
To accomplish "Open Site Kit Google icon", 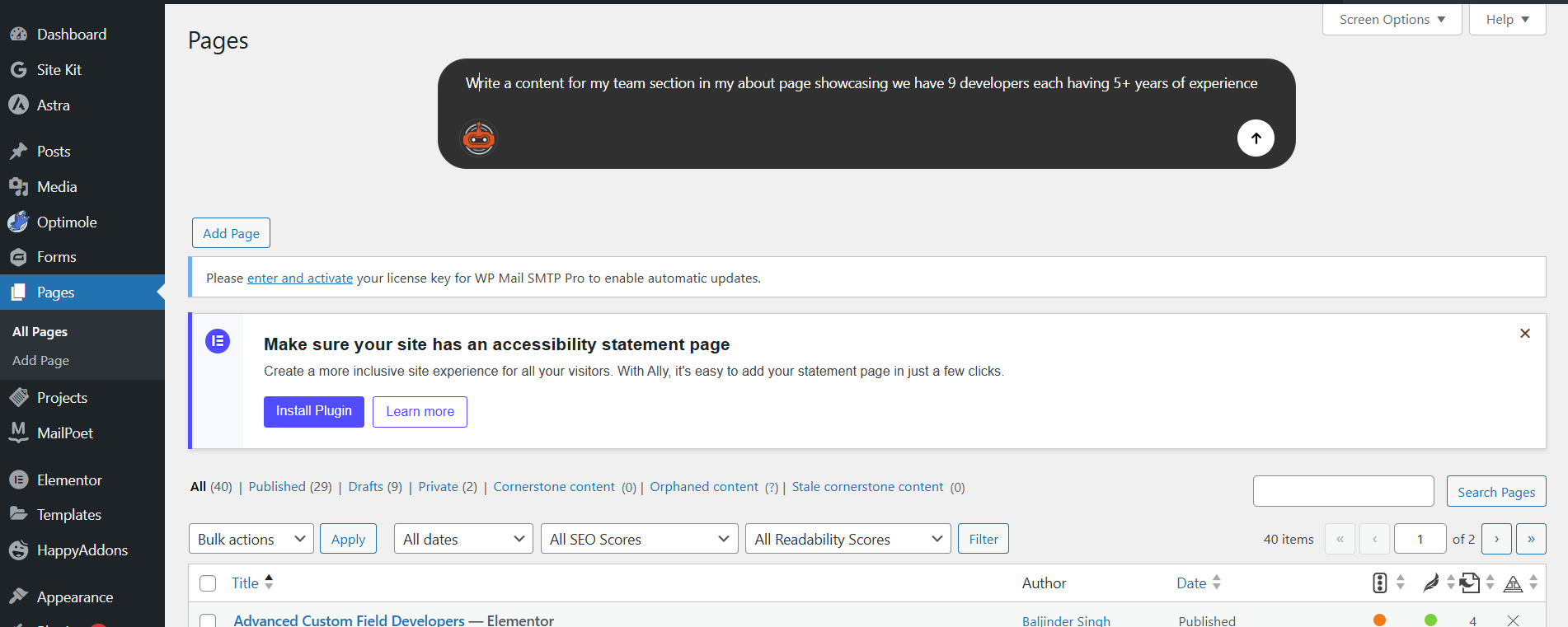I will point(18,70).
